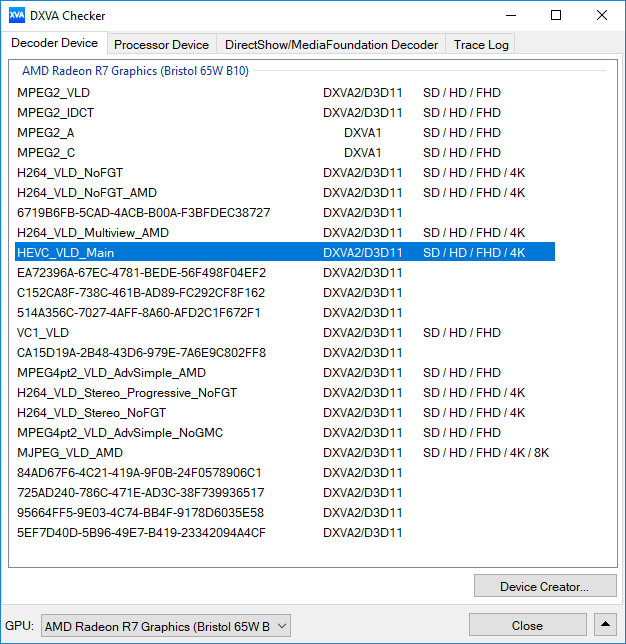Select the C152CA8F-738C-461B-AD89-FC292CF8F162 entry
This screenshot has height=644, width=626.
(285, 293)
